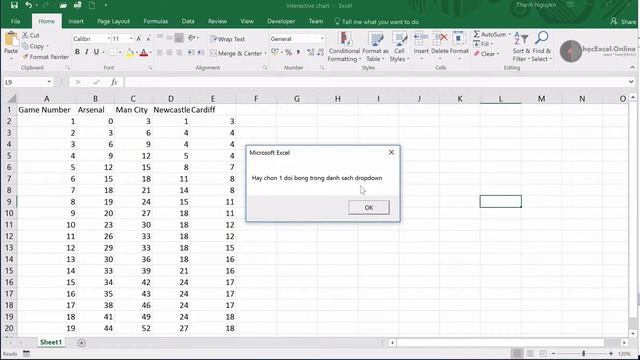Toggle Italic formatting
The width and height of the screenshot is (640, 360).
[x=87, y=52]
